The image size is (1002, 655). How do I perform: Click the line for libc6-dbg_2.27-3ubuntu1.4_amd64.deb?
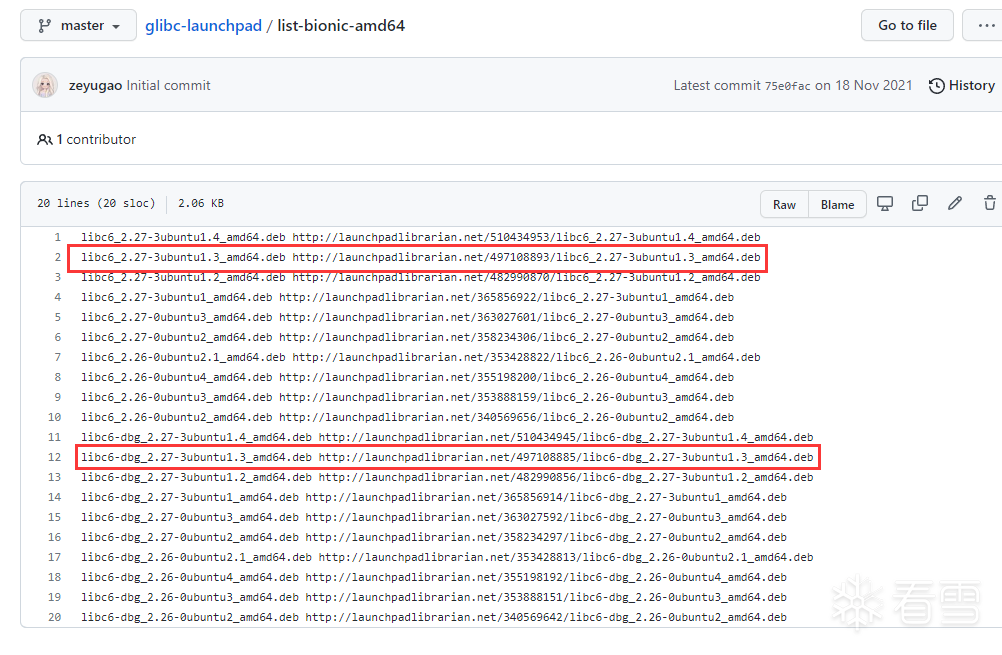(447, 437)
